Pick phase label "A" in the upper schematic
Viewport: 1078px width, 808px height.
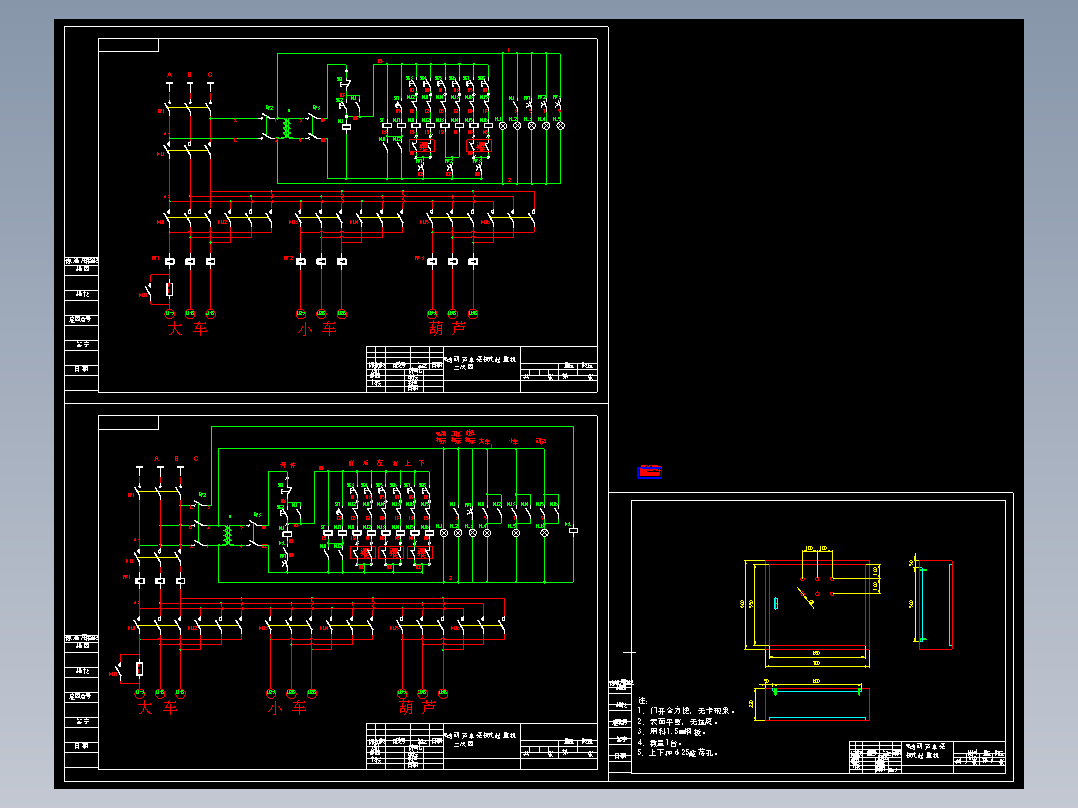(169, 75)
